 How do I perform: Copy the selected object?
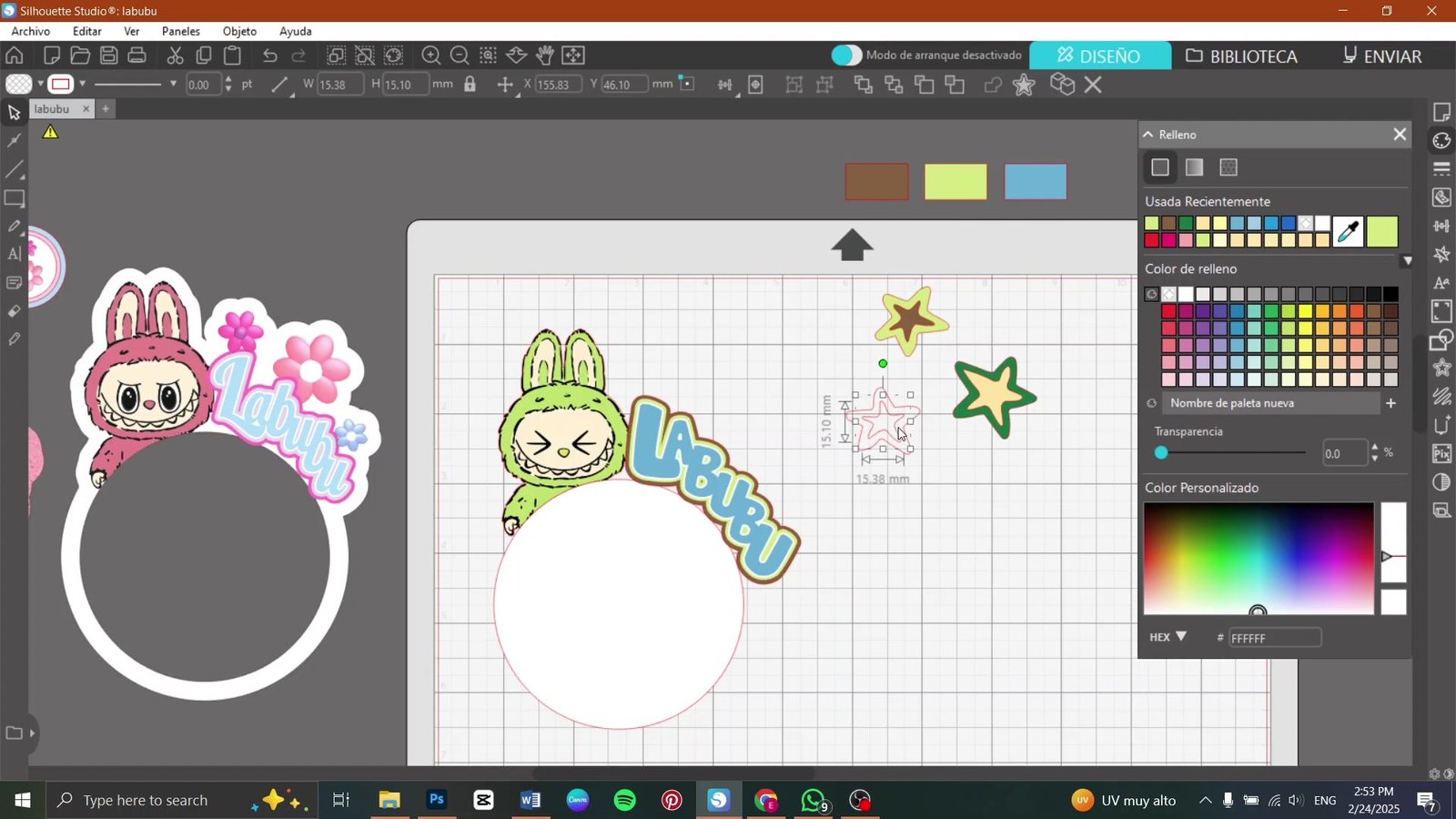click(x=204, y=56)
